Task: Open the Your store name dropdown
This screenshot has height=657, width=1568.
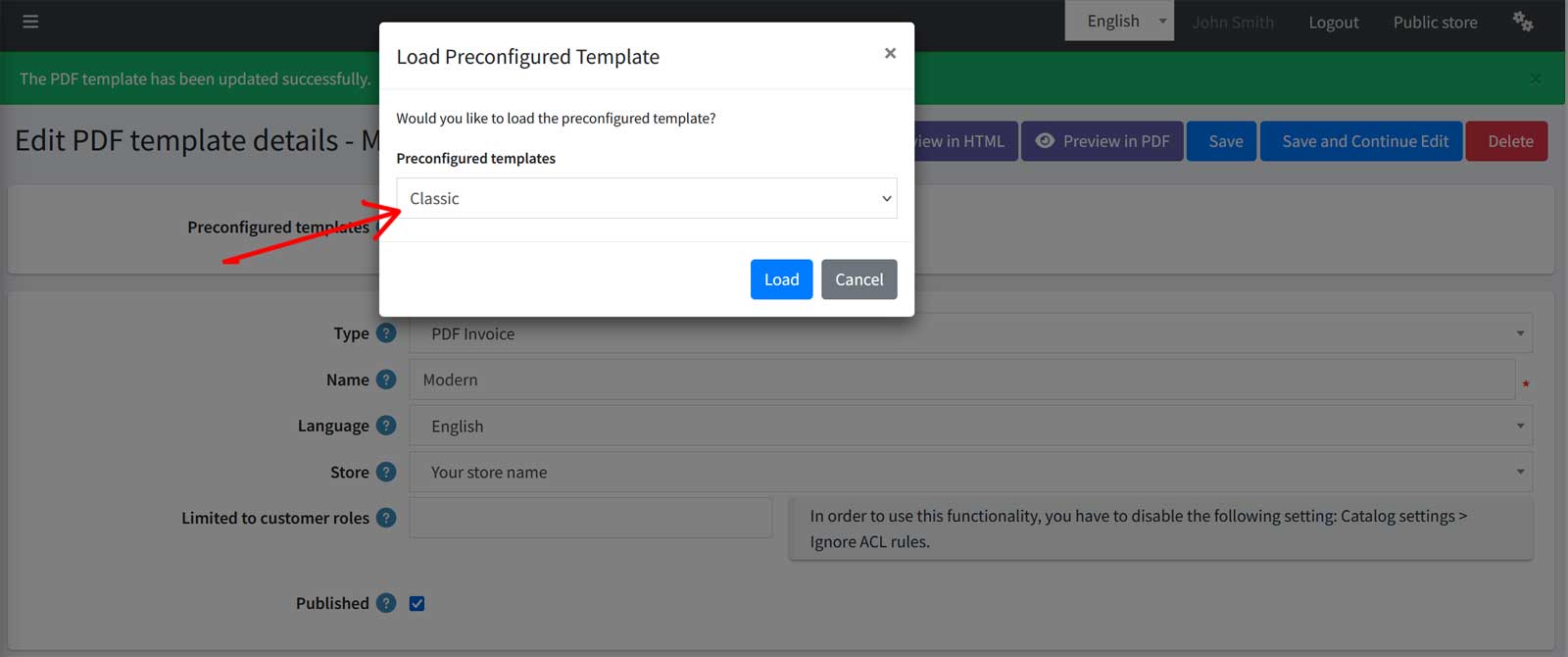Action: point(970,472)
